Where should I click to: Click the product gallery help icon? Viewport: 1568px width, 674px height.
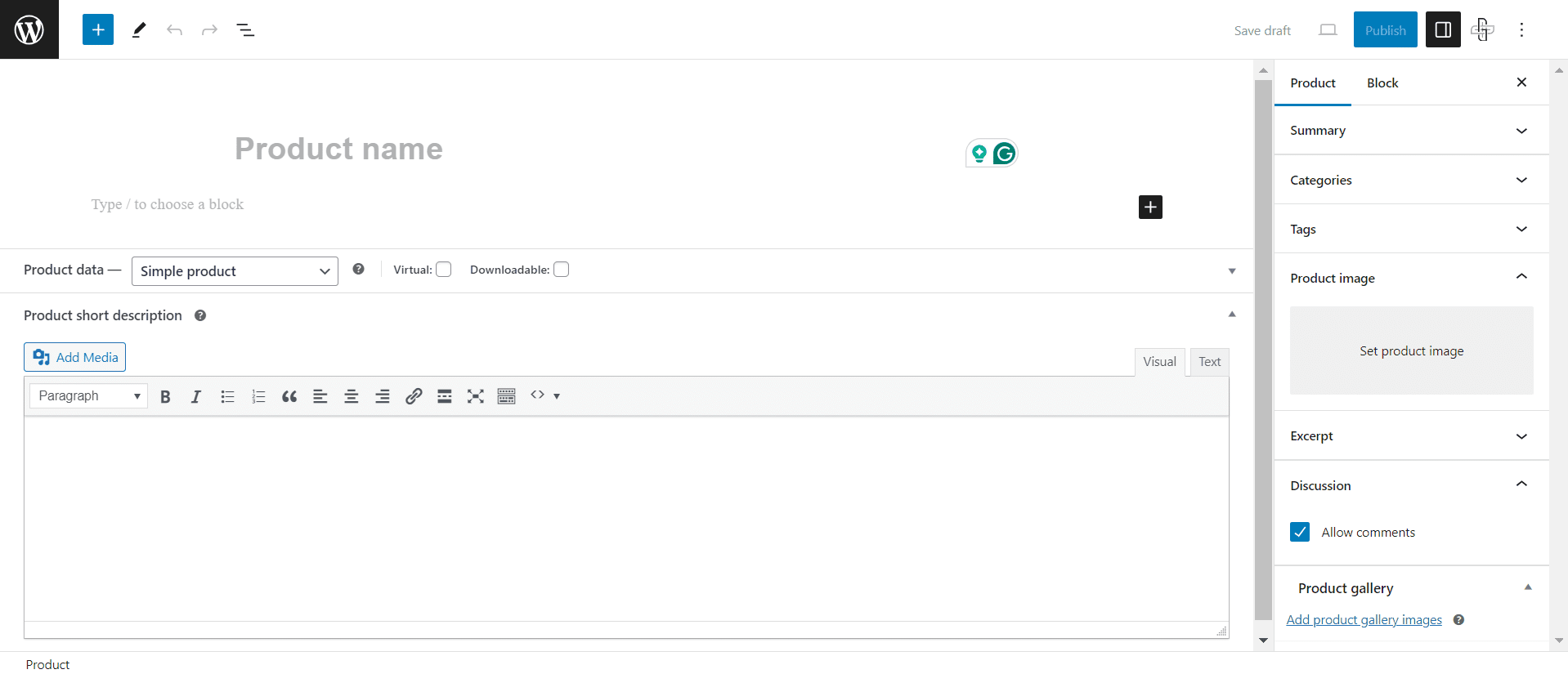[1458, 620]
